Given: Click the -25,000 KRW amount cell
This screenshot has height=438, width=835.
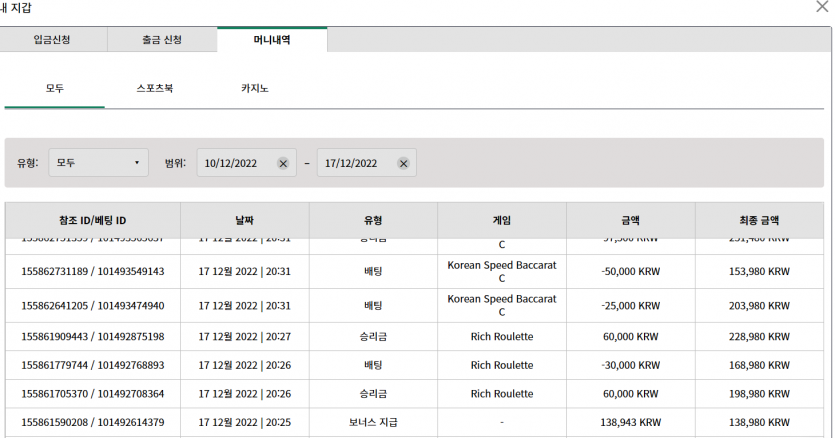Looking at the screenshot, I should 631,306.
